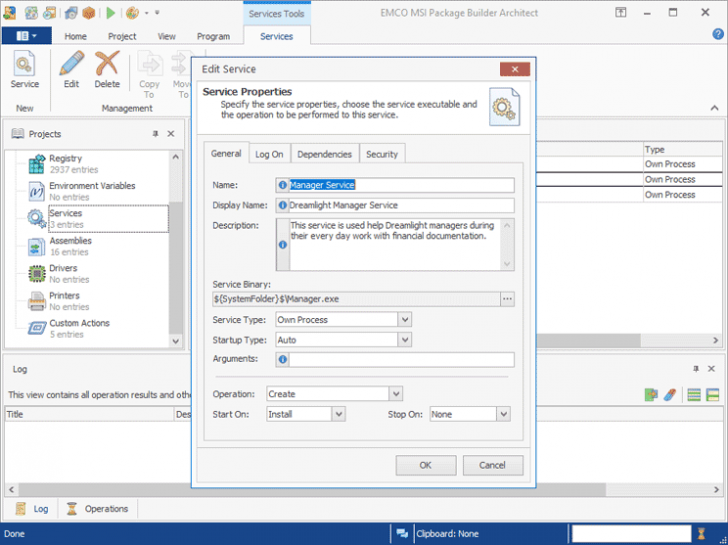Click the Projects panel down scroll arrow
This screenshot has width=728, height=545.
click(x=176, y=341)
